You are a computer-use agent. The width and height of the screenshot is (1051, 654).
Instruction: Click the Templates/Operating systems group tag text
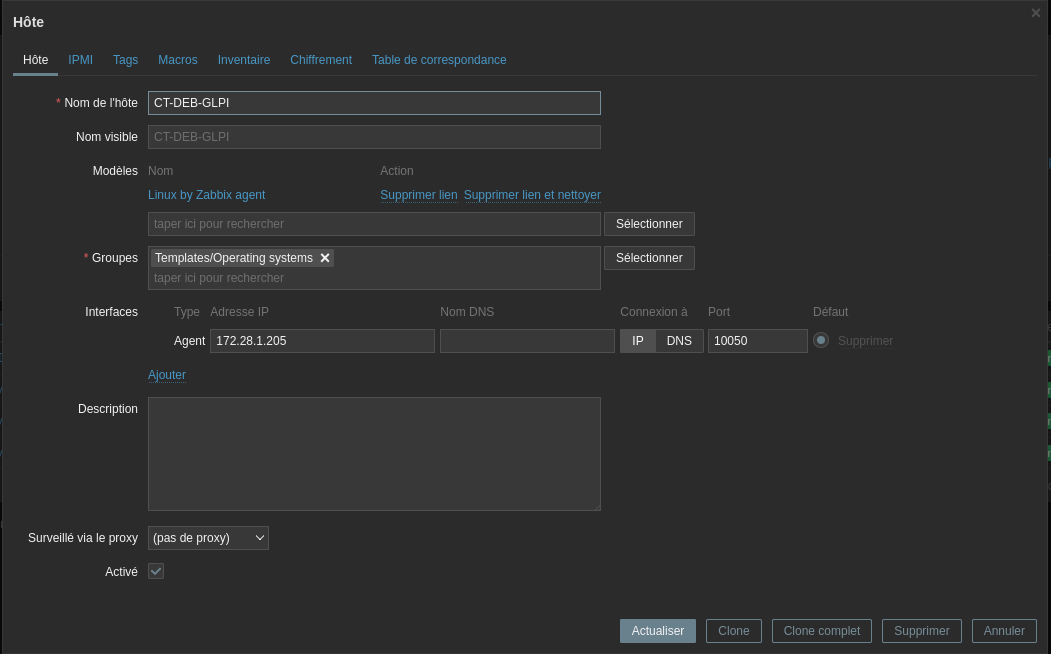coord(234,258)
